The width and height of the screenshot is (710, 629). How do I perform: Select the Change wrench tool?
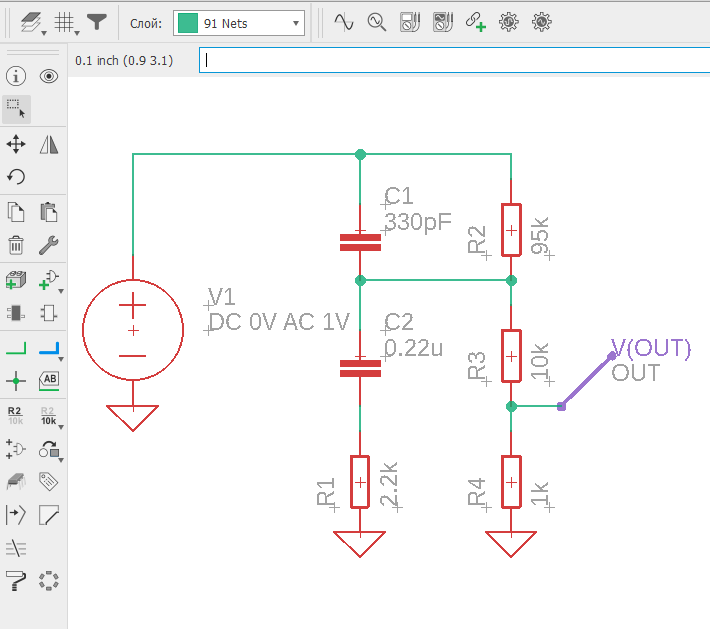tap(48, 245)
